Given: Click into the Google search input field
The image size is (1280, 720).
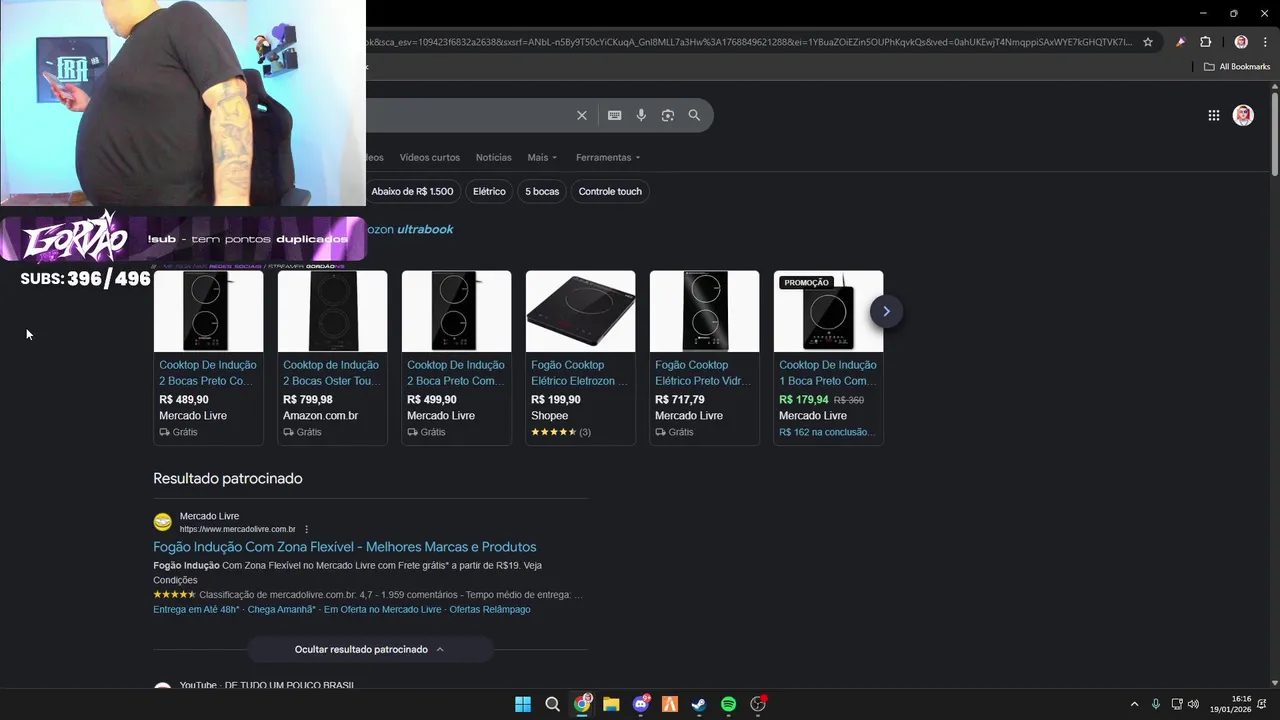Looking at the screenshot, I should 468,115.
